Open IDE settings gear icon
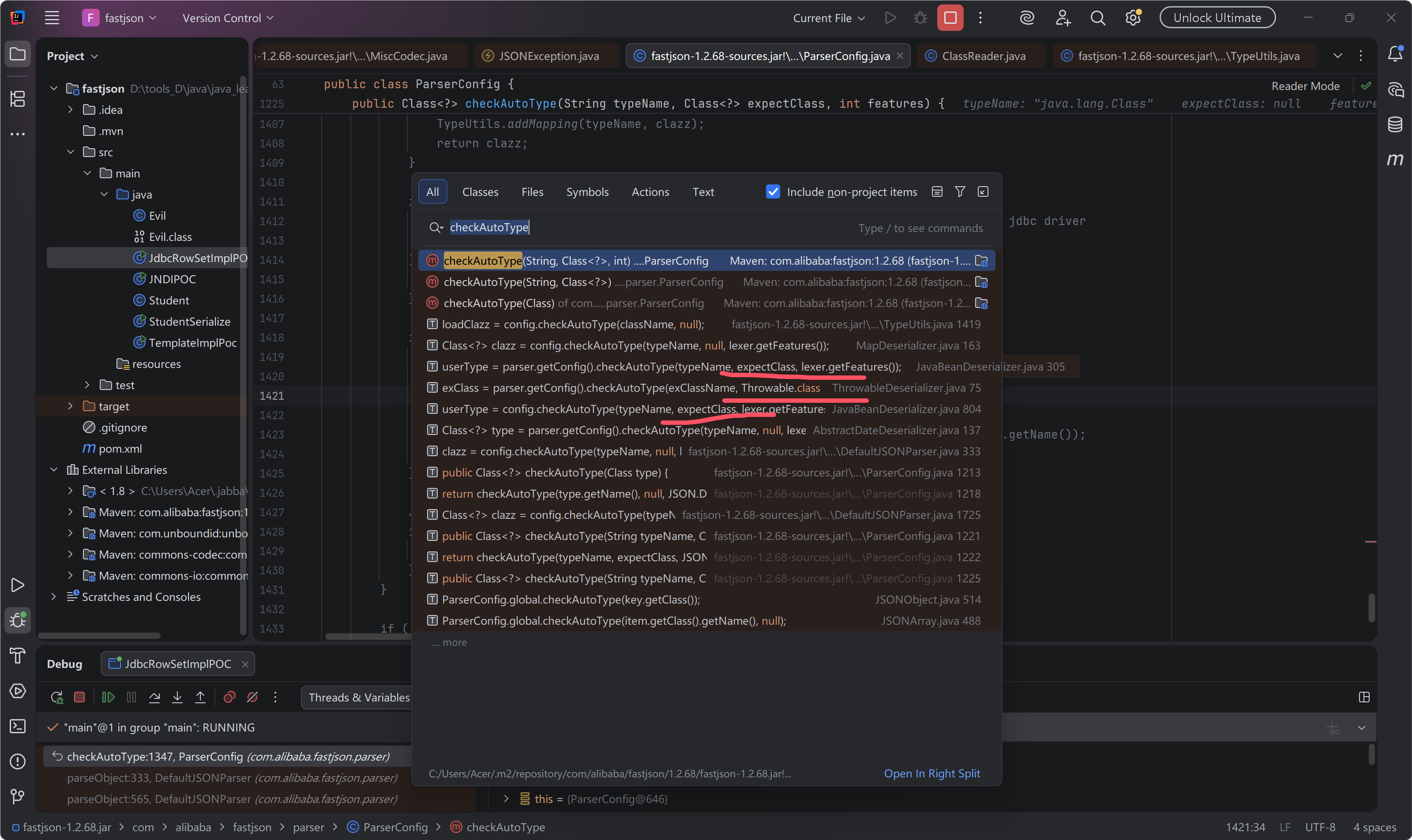 [x=1133, y=18]
